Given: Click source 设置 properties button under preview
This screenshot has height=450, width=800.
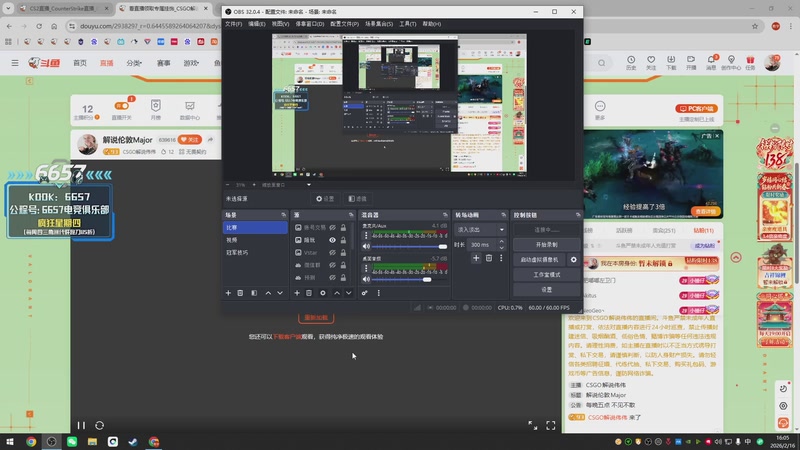Looking at the screenshot, I should coord(325,198).
